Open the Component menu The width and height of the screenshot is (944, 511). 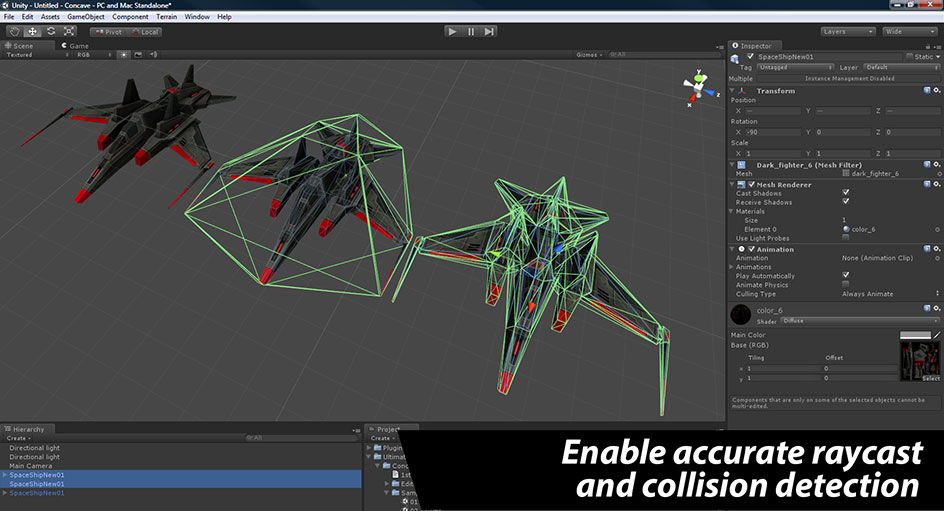coord(130,17)
